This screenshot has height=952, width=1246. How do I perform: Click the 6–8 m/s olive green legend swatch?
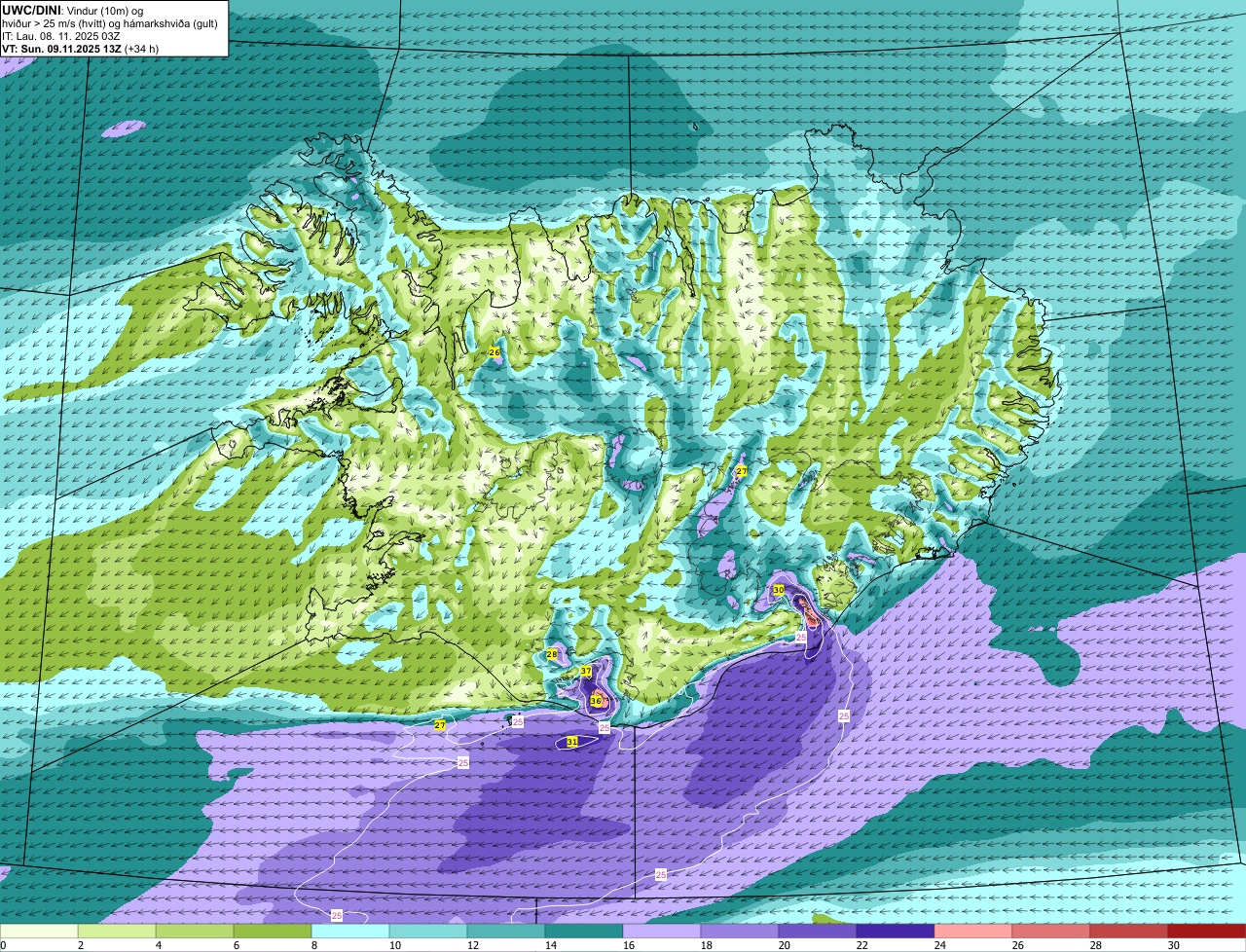point(273,932)
